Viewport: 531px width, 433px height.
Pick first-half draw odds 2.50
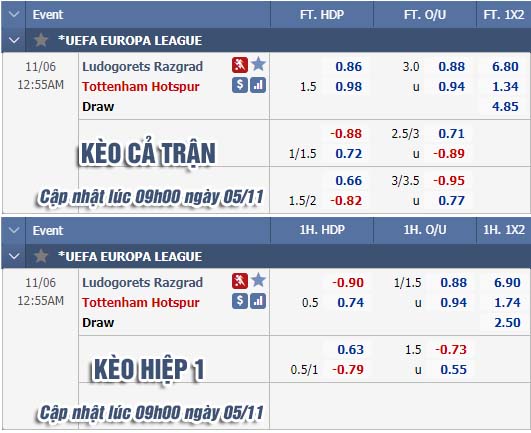pyautogui.click(x=507, y=322)
